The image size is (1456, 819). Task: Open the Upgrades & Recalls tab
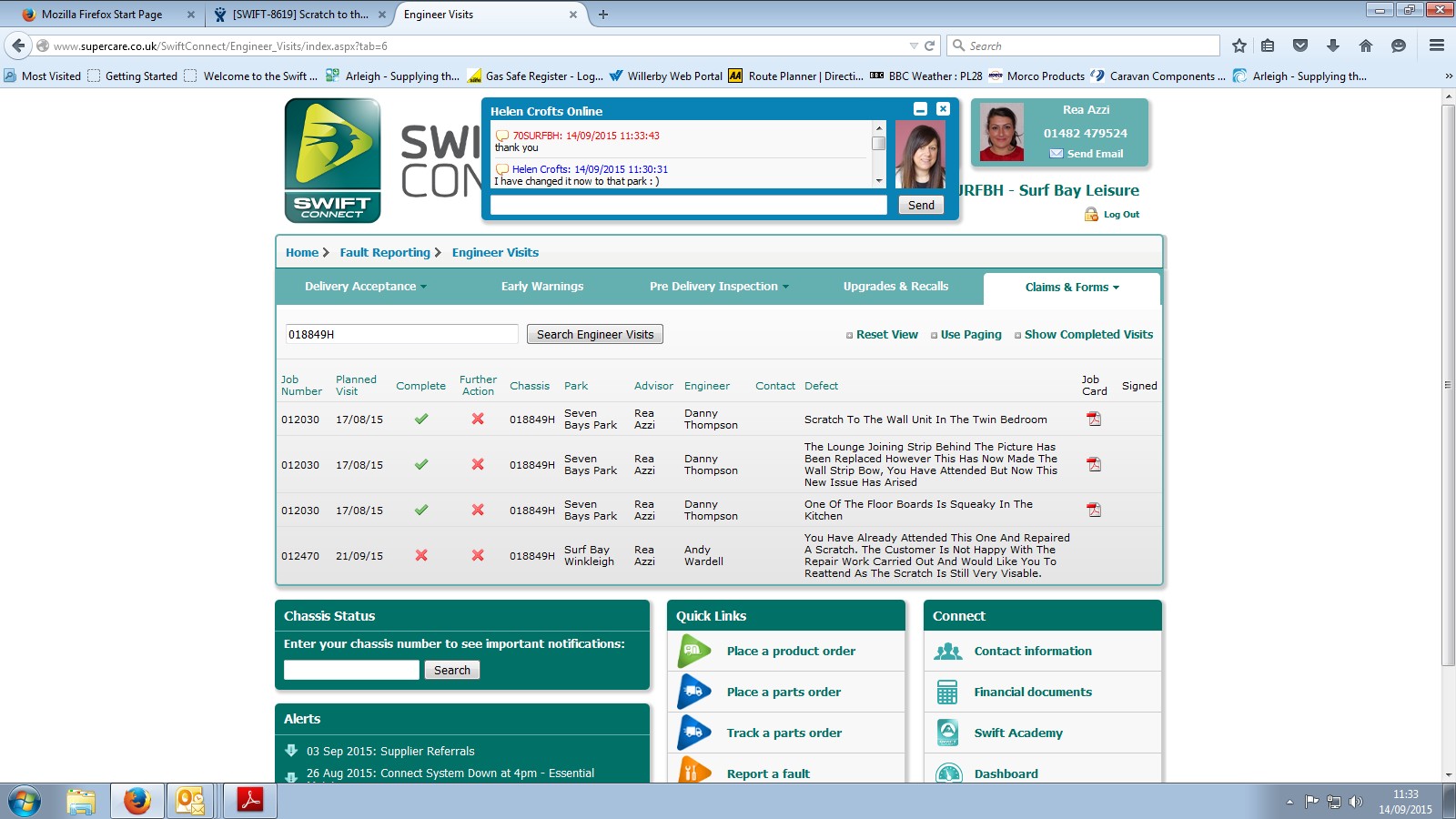895,287
